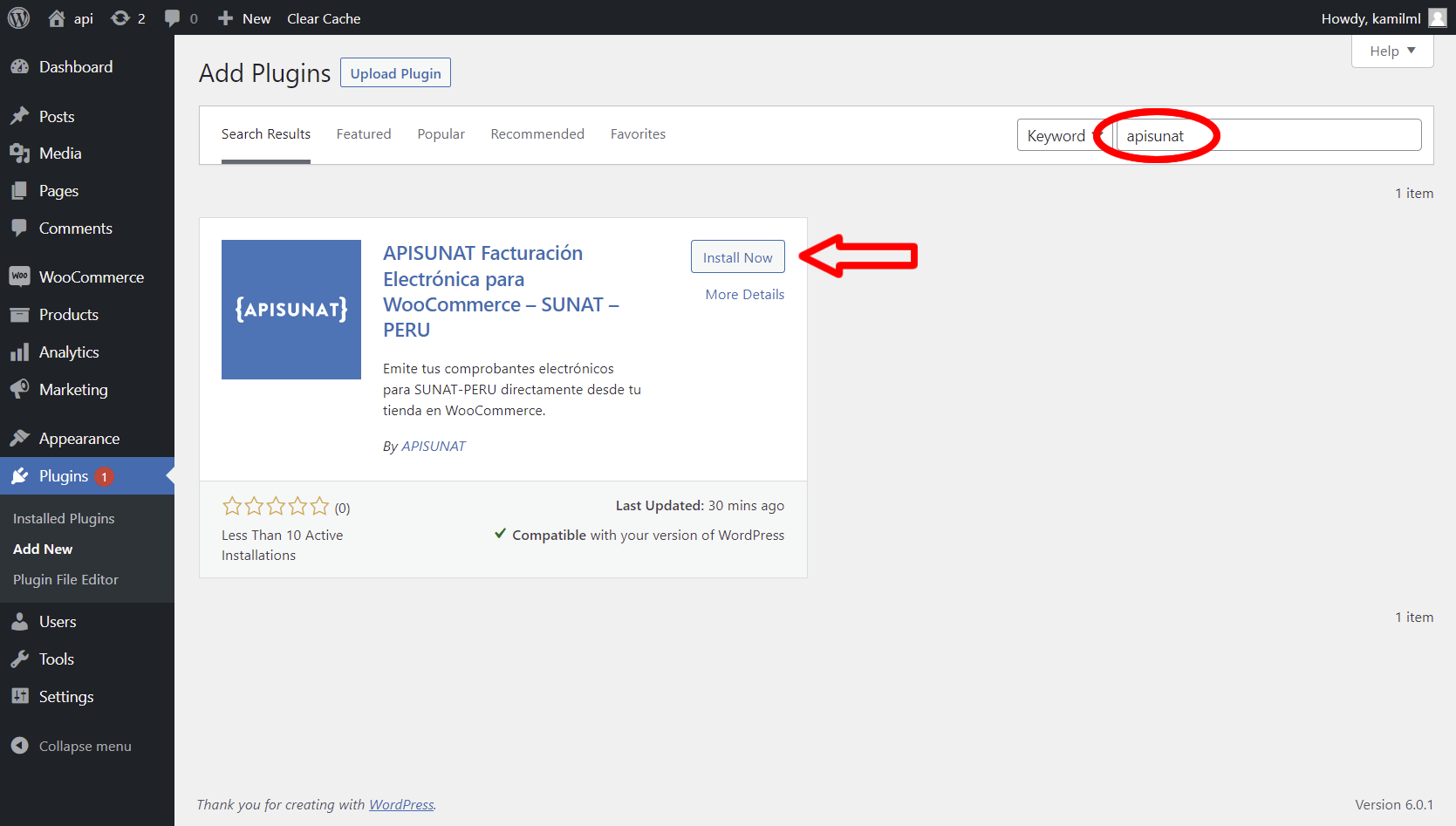Click the Plugins update count badge
The height and width of the screenshot is (826, 1456).
104,476
